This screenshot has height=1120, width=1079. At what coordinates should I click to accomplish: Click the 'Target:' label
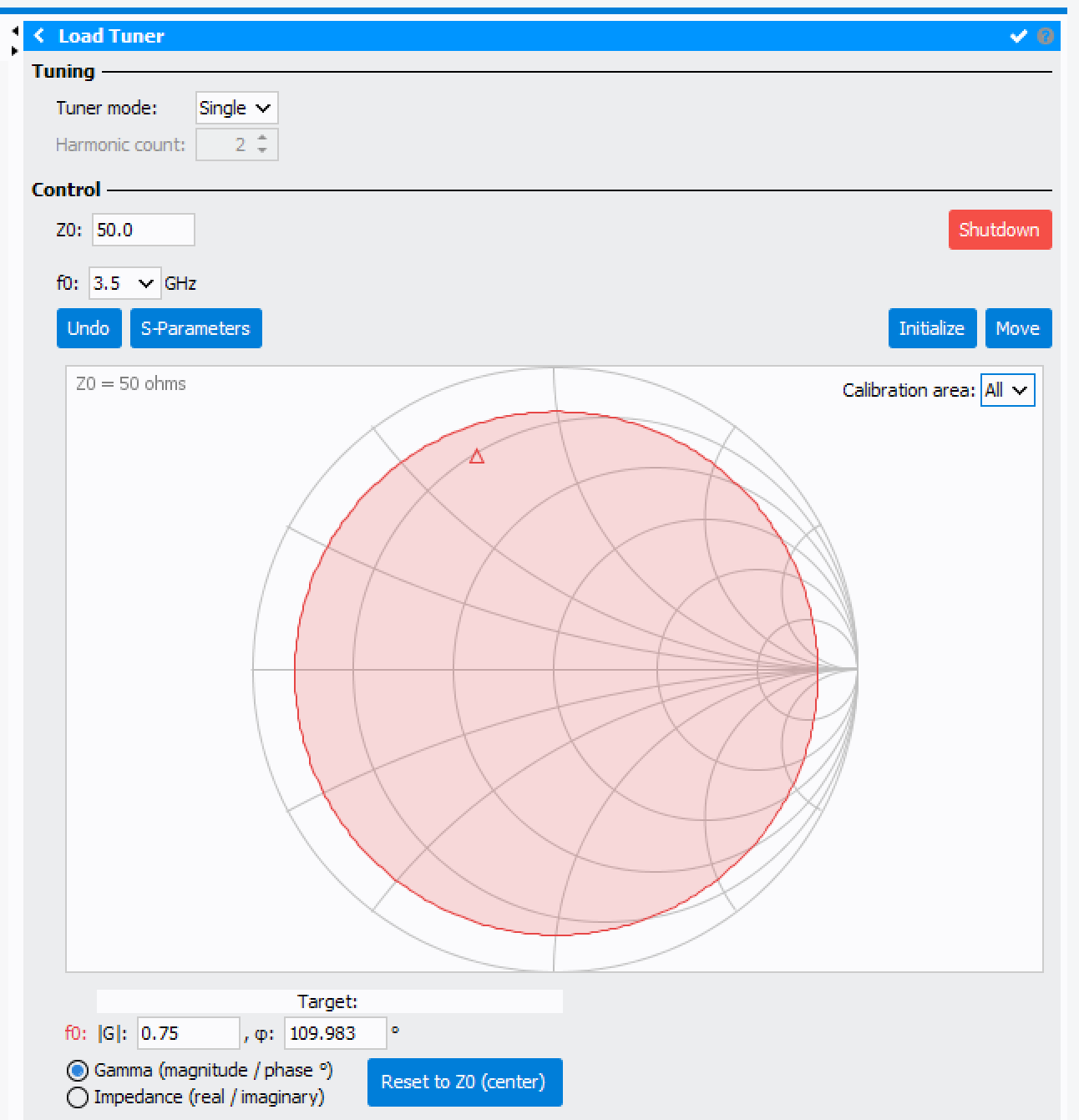(327, 1001)
